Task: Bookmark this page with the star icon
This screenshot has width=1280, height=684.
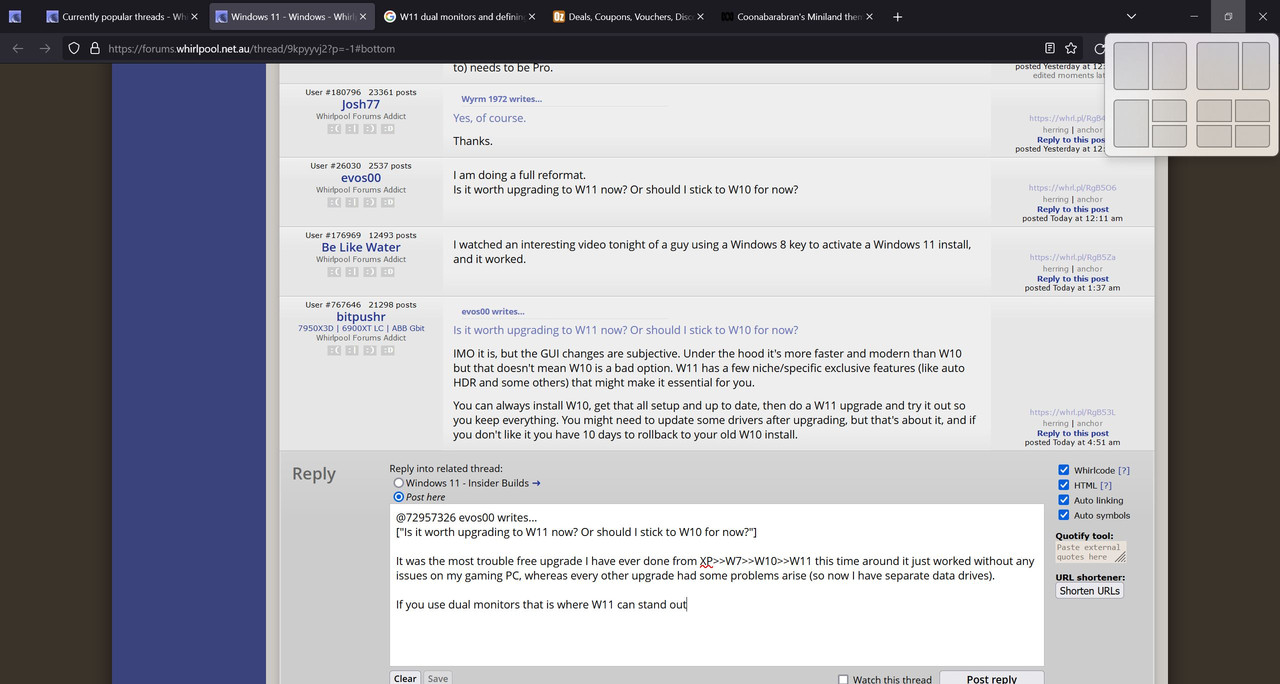Action: click(1071, 48)
